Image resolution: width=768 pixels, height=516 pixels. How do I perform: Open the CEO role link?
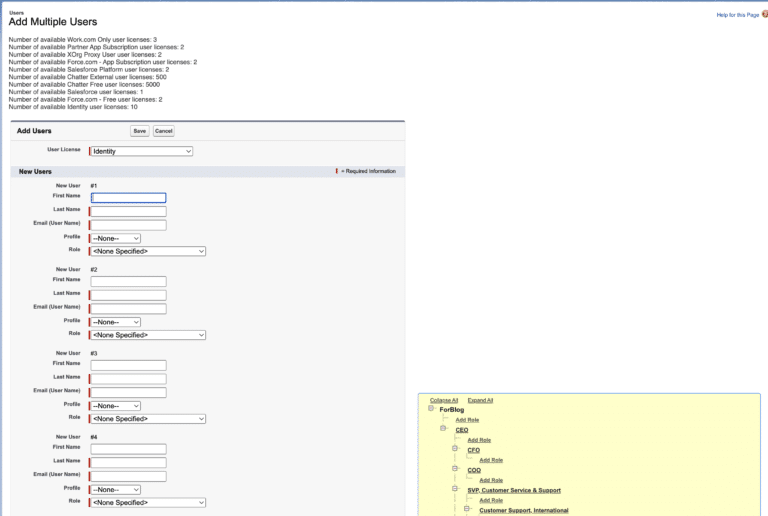click(462, 430)
